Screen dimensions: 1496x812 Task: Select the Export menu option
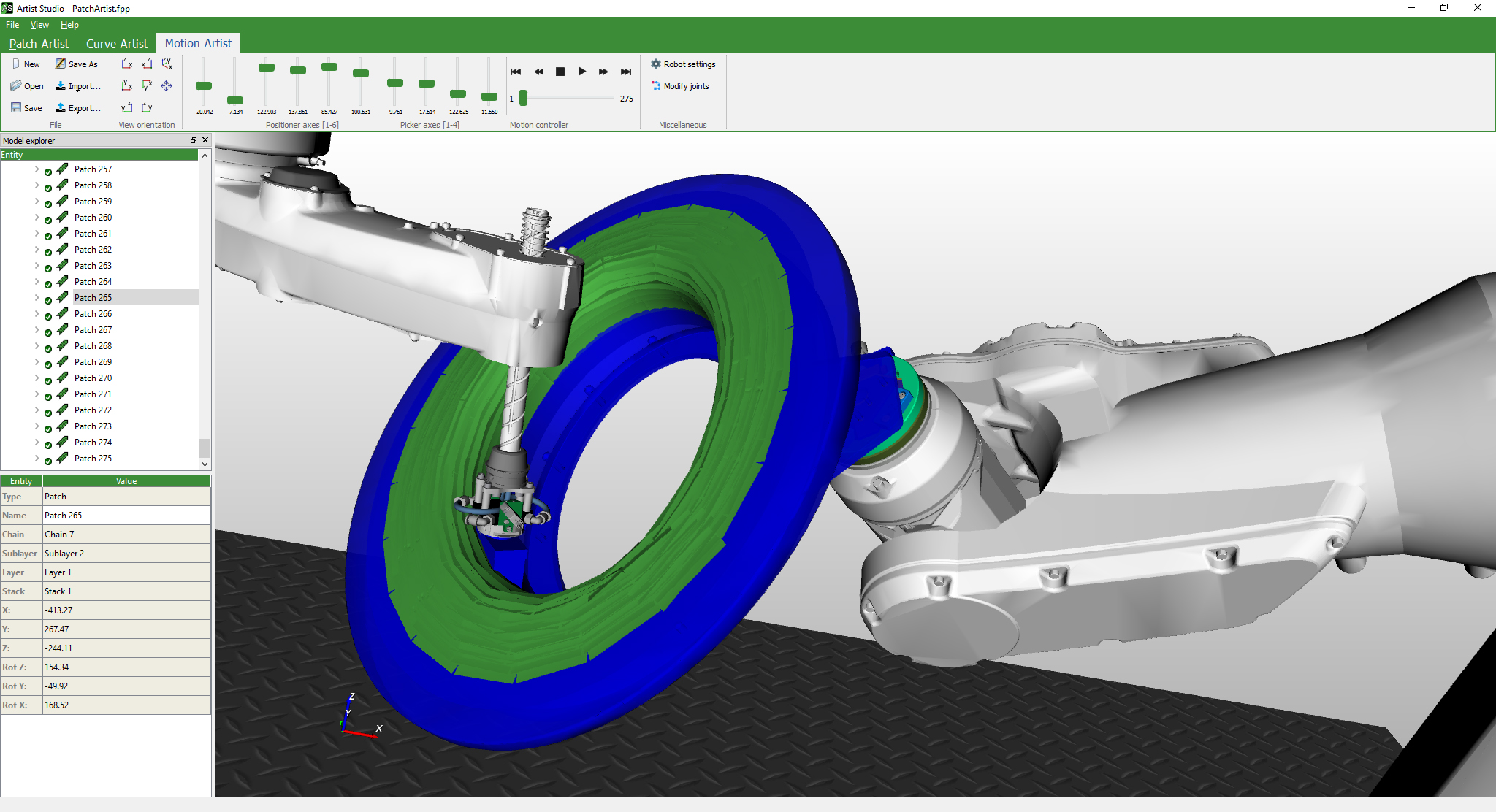click(x=84, y=107)
